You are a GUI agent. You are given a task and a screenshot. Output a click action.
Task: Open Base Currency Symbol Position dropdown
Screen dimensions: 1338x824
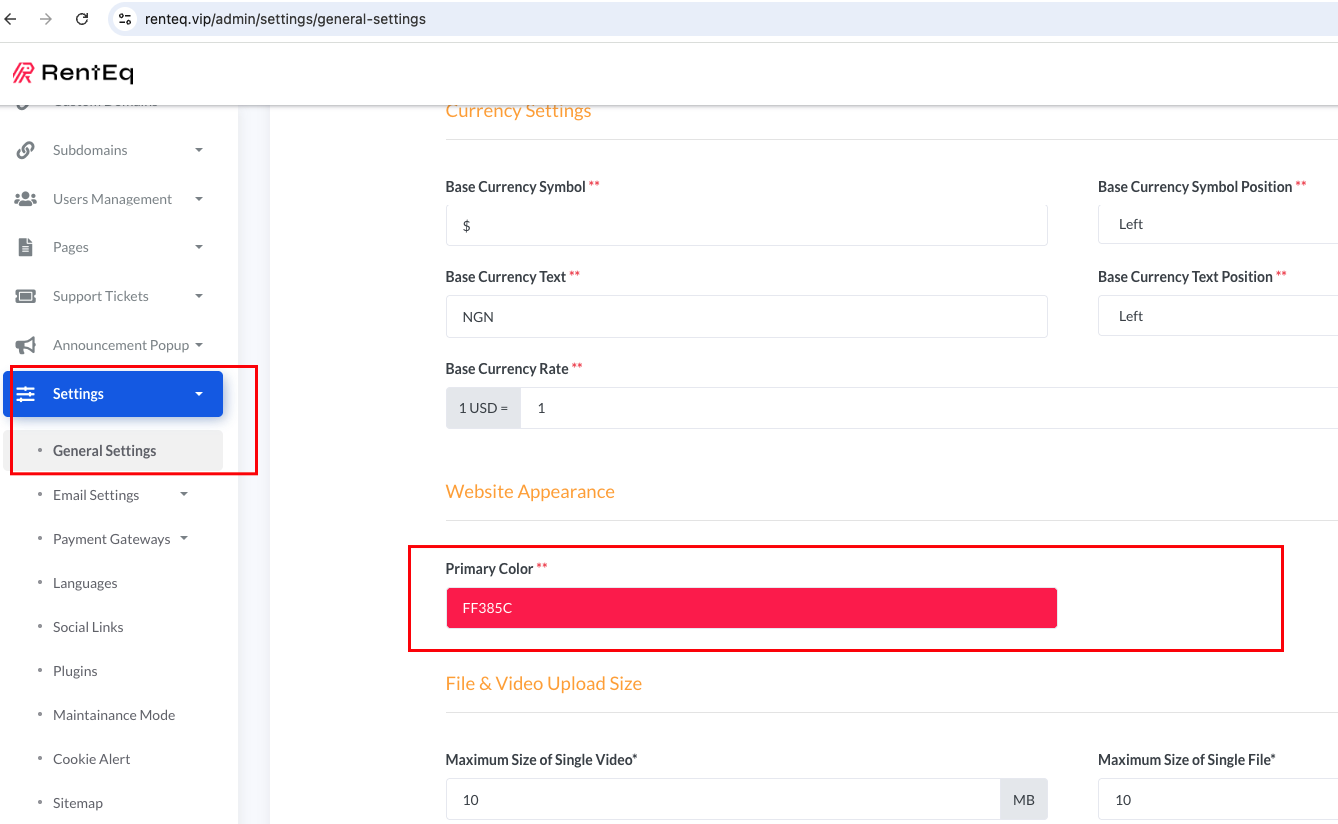(x=1217, y=225)
